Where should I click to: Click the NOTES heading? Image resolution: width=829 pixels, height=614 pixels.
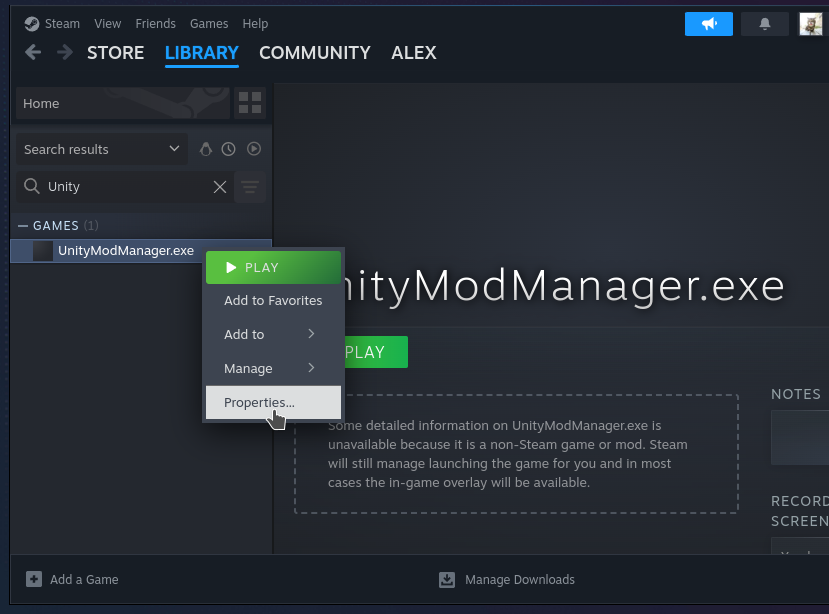796,394
